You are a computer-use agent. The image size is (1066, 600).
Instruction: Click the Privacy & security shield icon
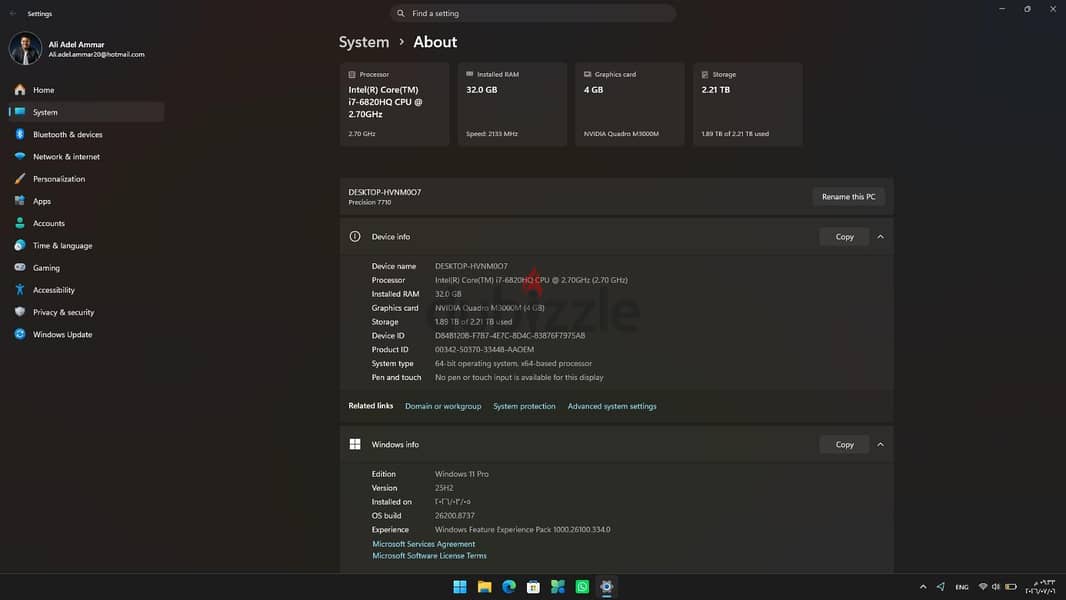click(20, 312)
